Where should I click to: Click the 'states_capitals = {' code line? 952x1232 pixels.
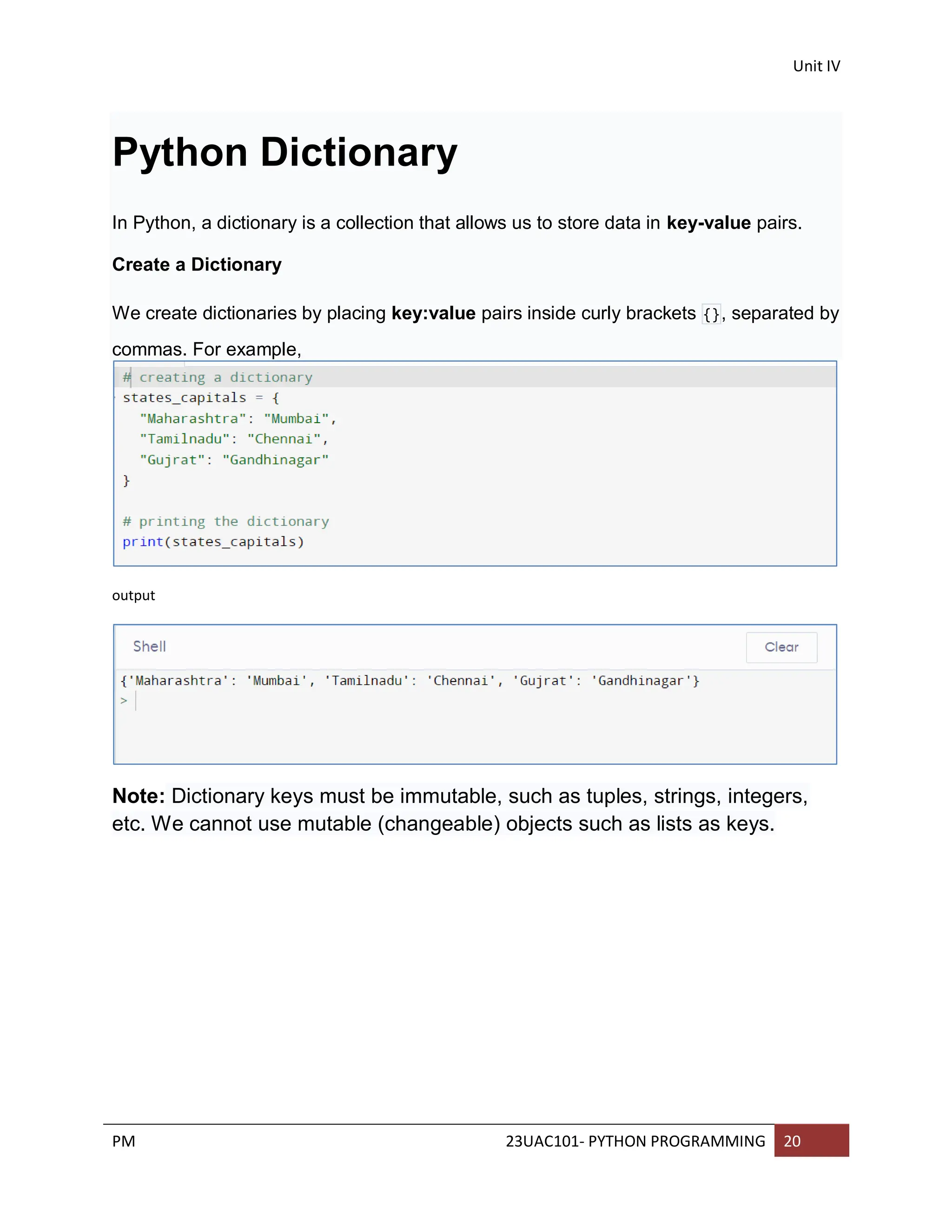(x=201, y=397)
